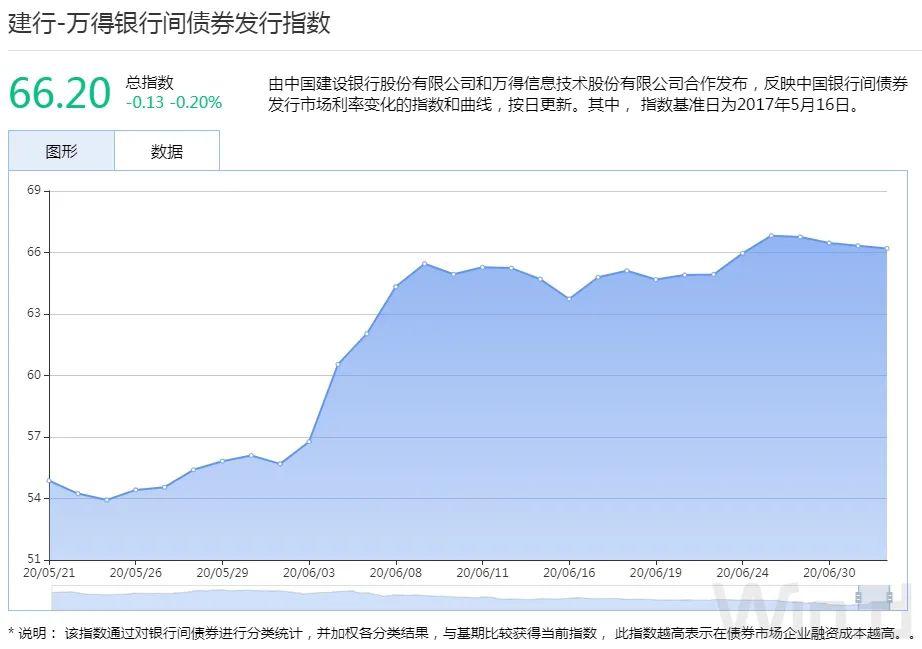This screenshot has width=922, height=649.
Task: Click the x-axis label 20/05/21
Action: [x=49, y=573]
